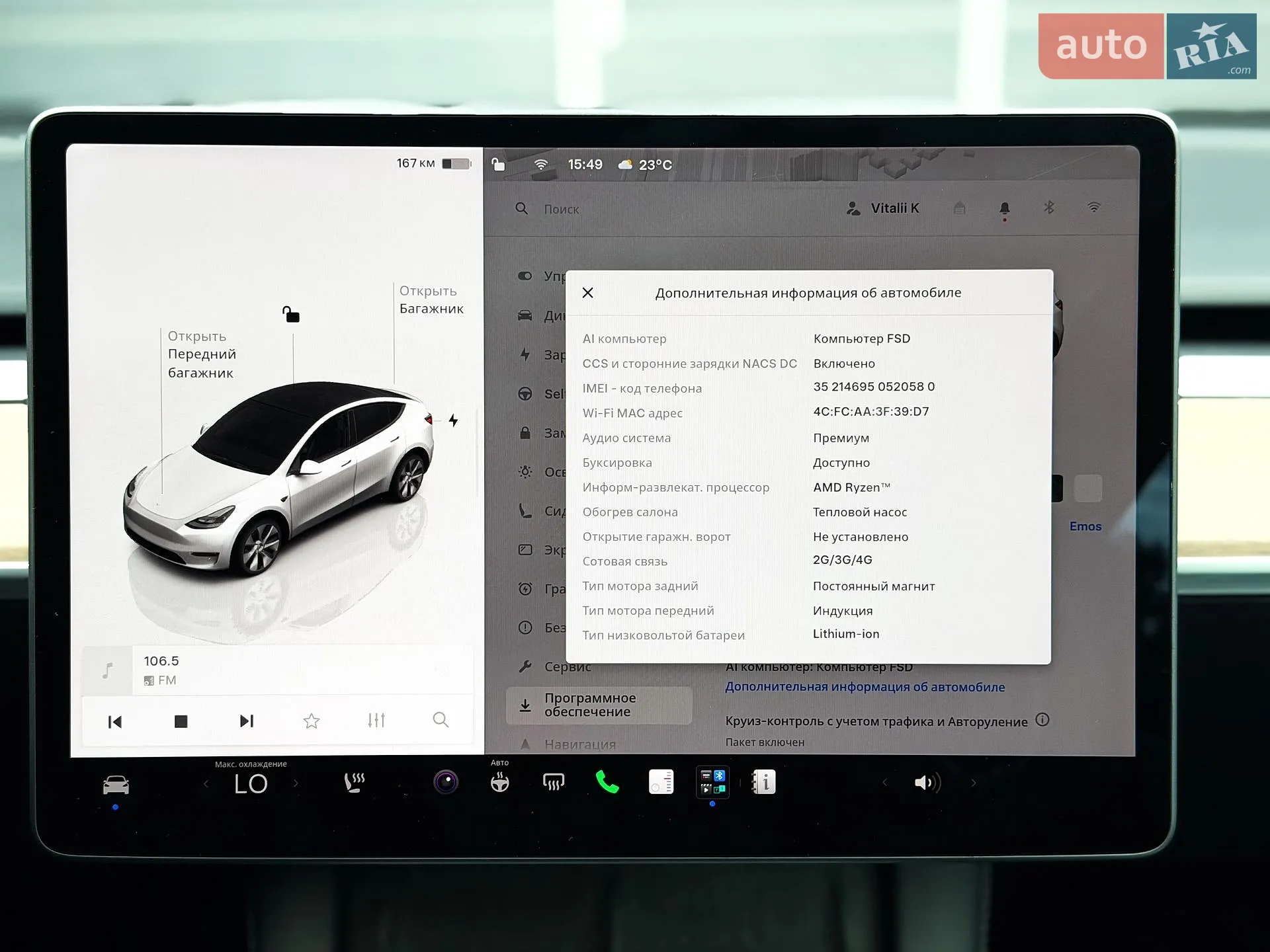This screenshot has width=1270, height=952.
Task: Skip to next radio station
Action: [x=246, y=721]
